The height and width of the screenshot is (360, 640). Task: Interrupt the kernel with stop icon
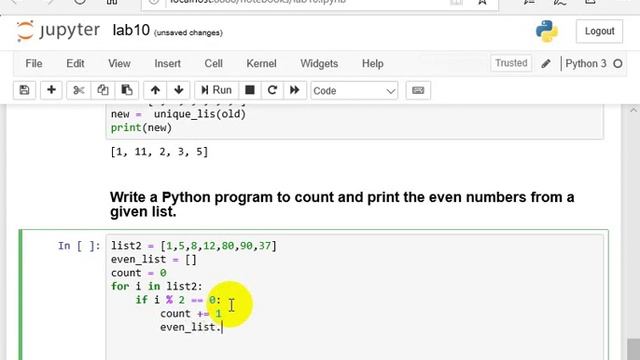coord(250,90)
